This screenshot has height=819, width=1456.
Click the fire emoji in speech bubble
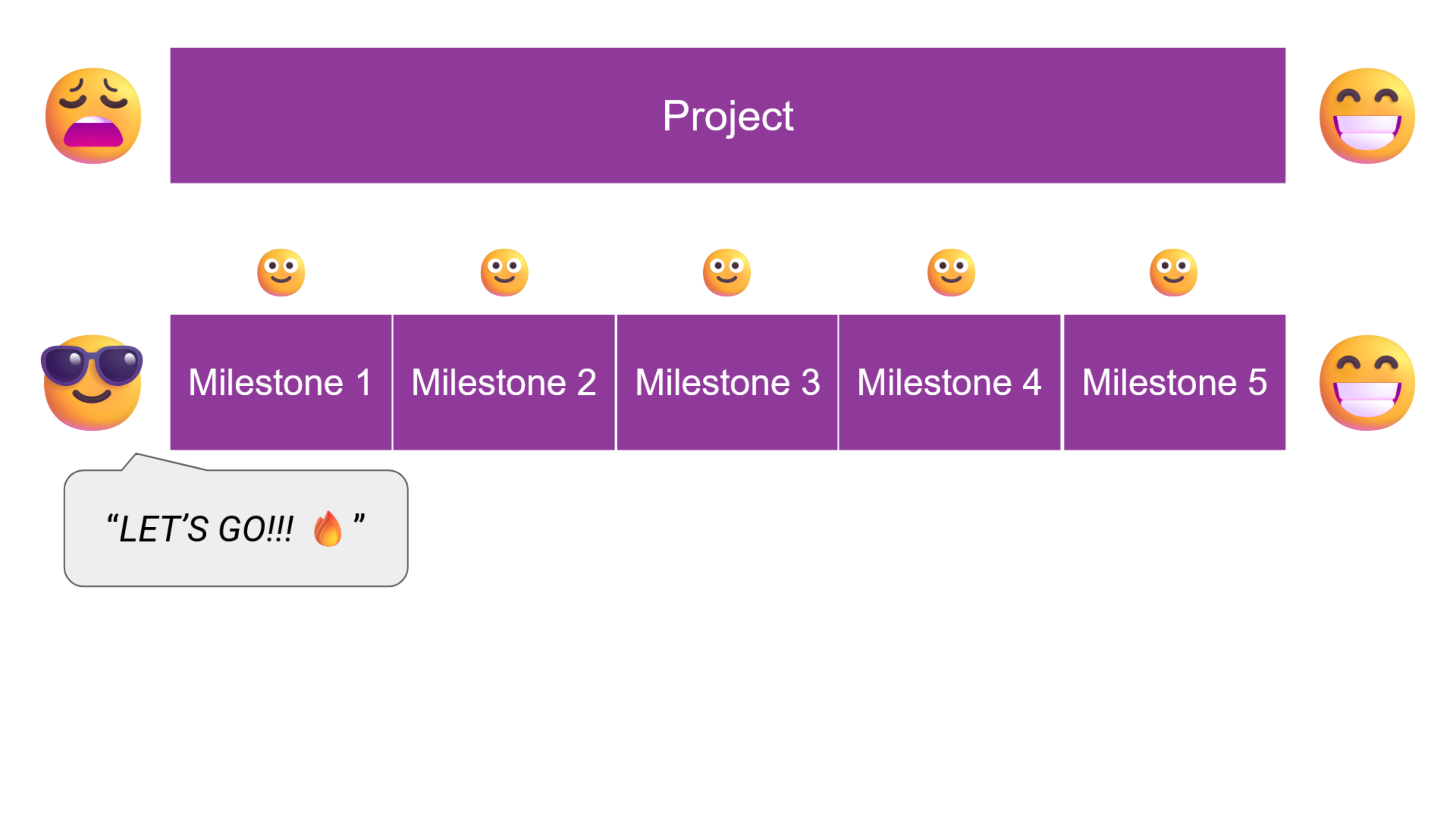[x=328, y=529]
